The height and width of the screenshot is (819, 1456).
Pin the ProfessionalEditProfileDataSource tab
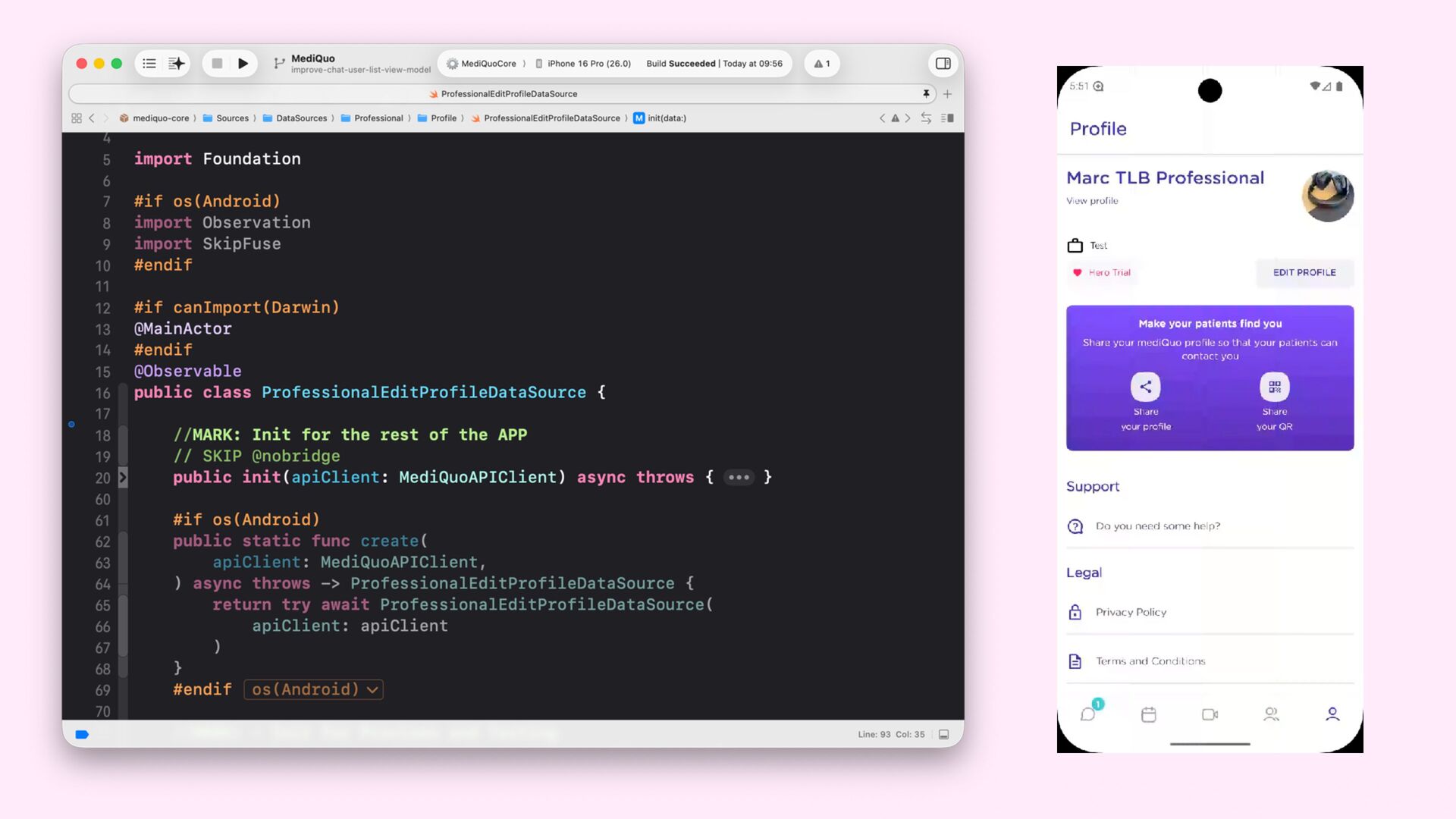[x=926, y=94]
